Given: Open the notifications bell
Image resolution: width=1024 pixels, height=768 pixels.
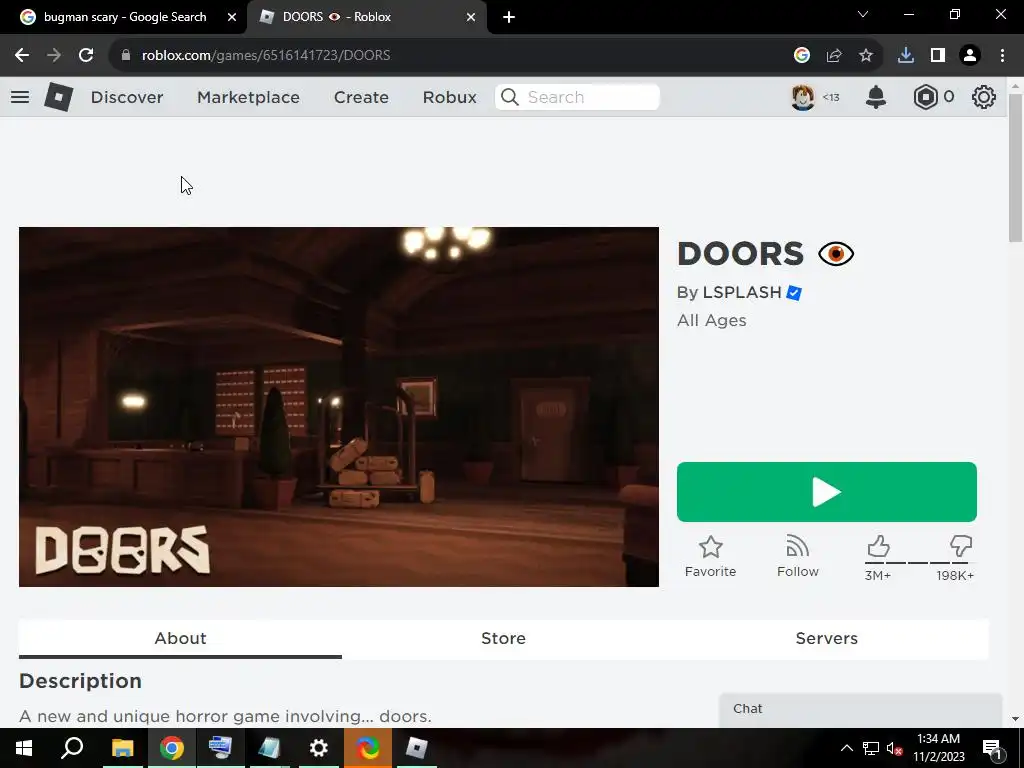Looking at the screenshot, I should pos(876,97).
